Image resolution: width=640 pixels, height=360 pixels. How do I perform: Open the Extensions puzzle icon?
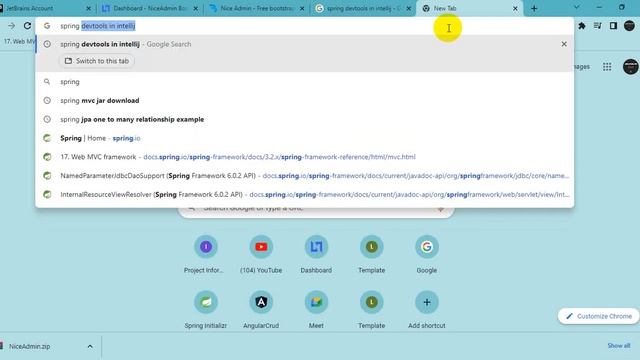582,26
